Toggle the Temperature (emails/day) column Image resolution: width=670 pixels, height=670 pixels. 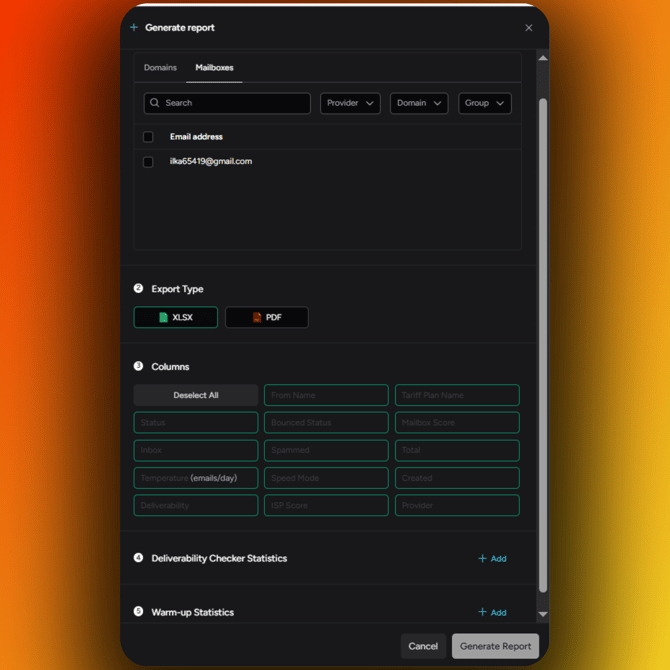(x=196, y=478)
